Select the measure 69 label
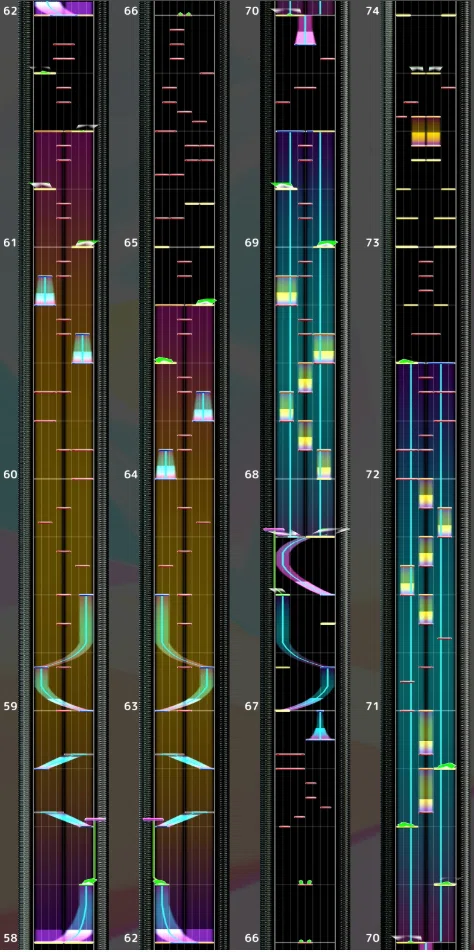This screenshot has height=952, width=474. pyautogui.click(x=252, y=243)
